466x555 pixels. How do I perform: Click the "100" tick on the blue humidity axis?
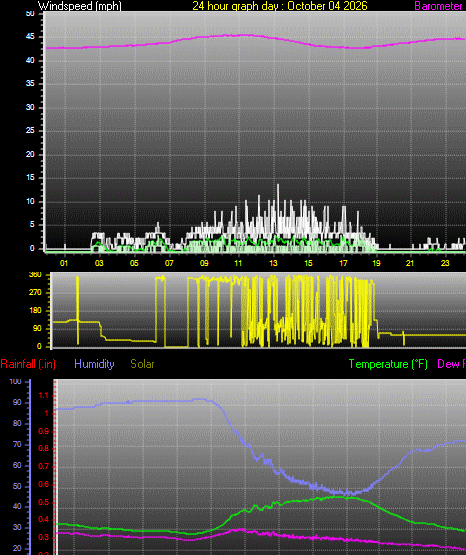tap(15, 382)
